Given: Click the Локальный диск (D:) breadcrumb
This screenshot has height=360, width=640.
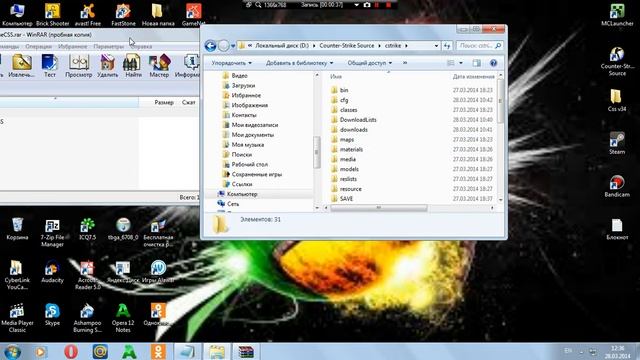Looking at the screenshot, I should [x=282, y=46].
